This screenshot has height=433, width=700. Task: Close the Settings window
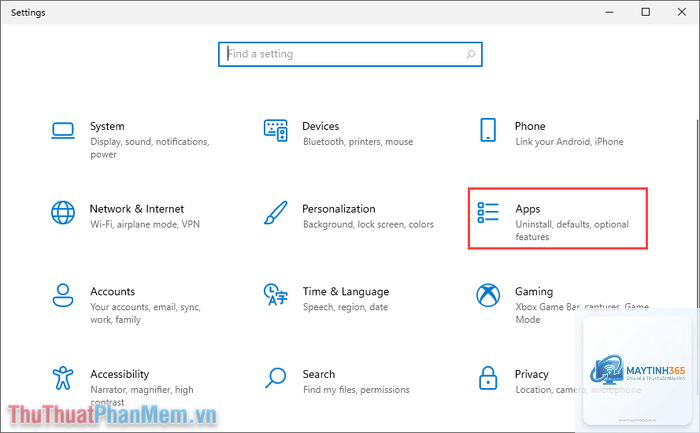click(682, 12)
